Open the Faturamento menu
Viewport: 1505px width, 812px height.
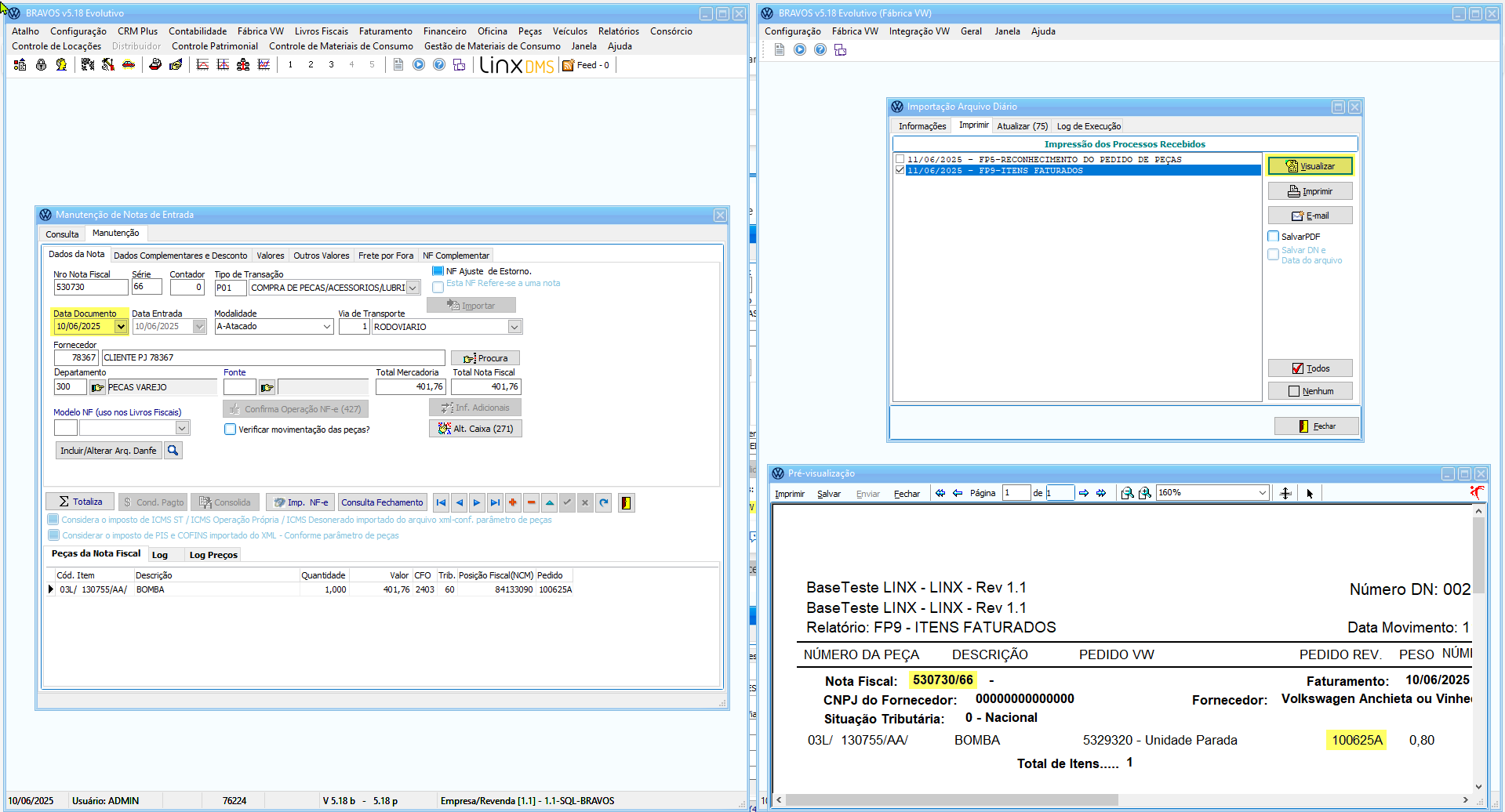[385, 31]
